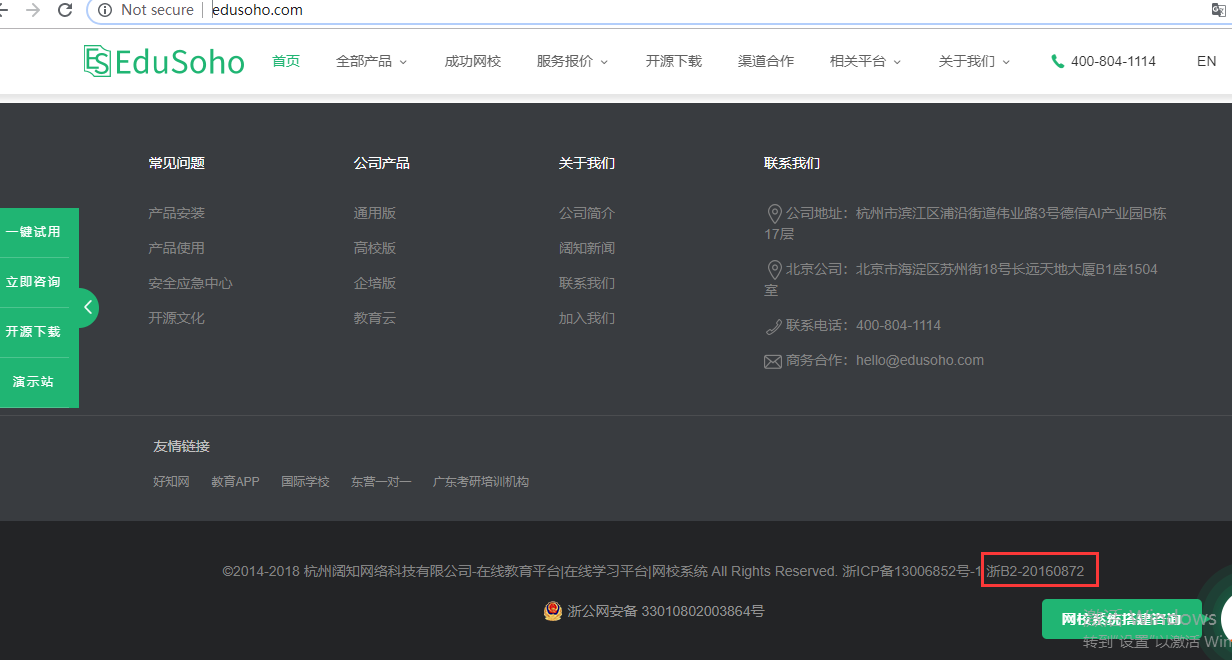The width and height of the screenshot is (1232, 660).
Task: Expand the 服务报价 dropdown menu
Action: (572, 61)
